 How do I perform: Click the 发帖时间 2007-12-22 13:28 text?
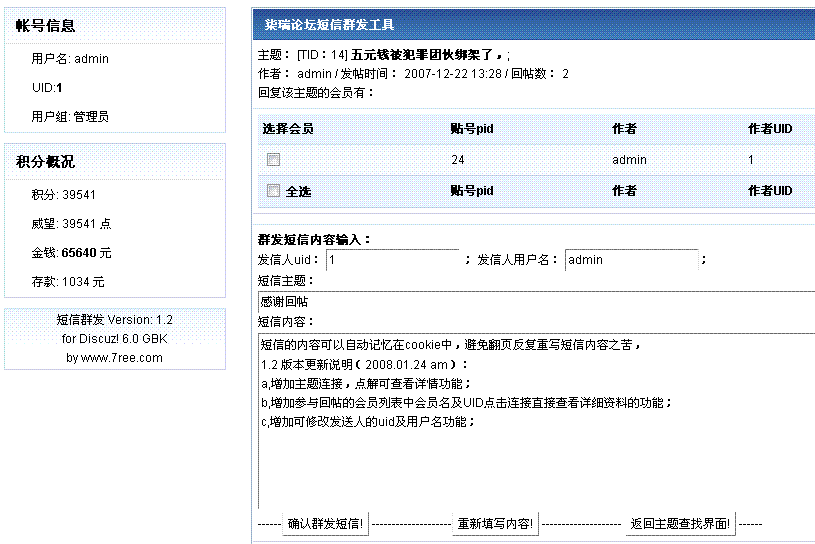(420, 74)
